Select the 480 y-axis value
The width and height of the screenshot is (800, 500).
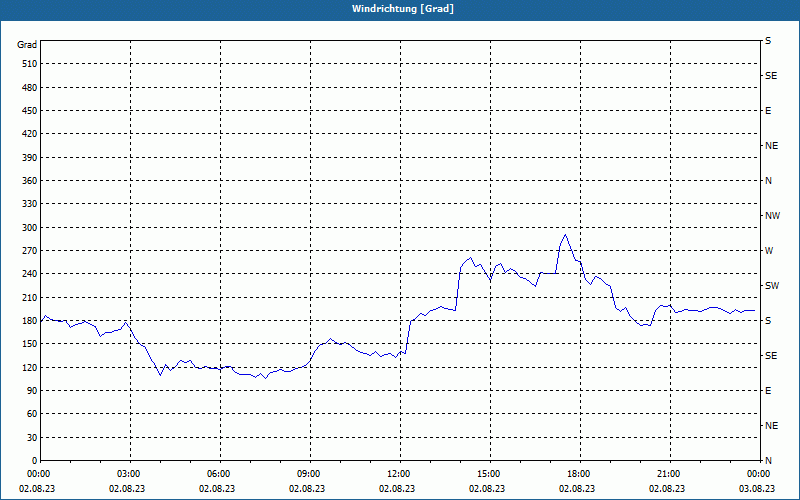click(30, 87)
